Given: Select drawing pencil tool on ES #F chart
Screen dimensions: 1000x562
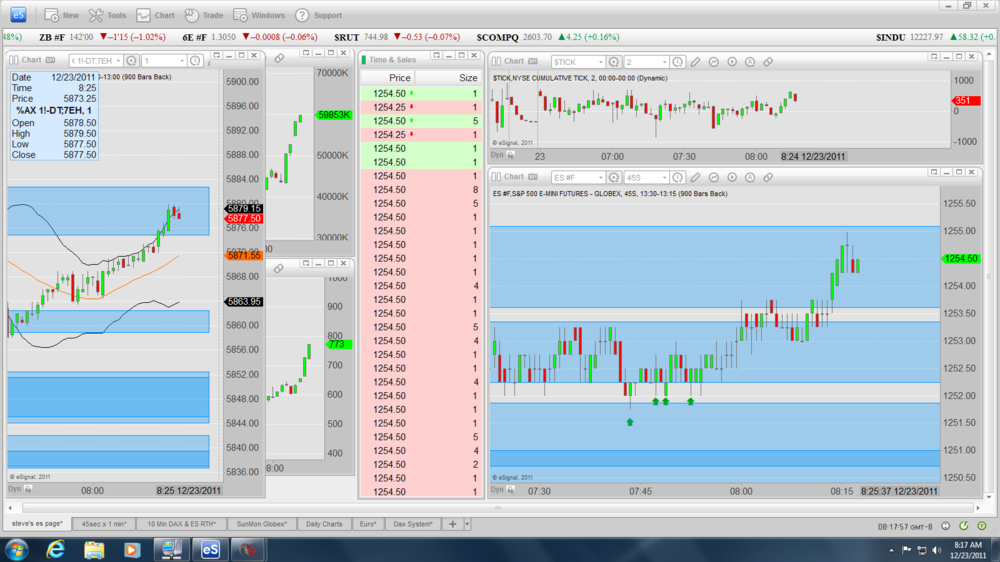Looking at the screenshot, I should 695,177.
